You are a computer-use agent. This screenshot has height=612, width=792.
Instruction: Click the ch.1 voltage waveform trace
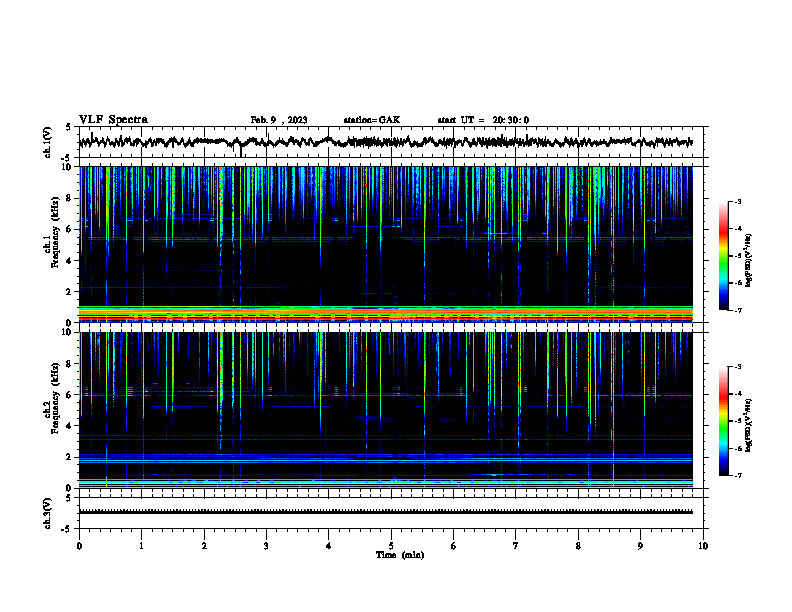[386, 142]
